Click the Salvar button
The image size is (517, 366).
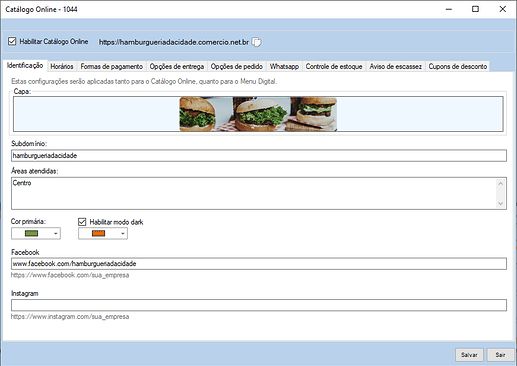pyautogui.click(x=469, y=355)
